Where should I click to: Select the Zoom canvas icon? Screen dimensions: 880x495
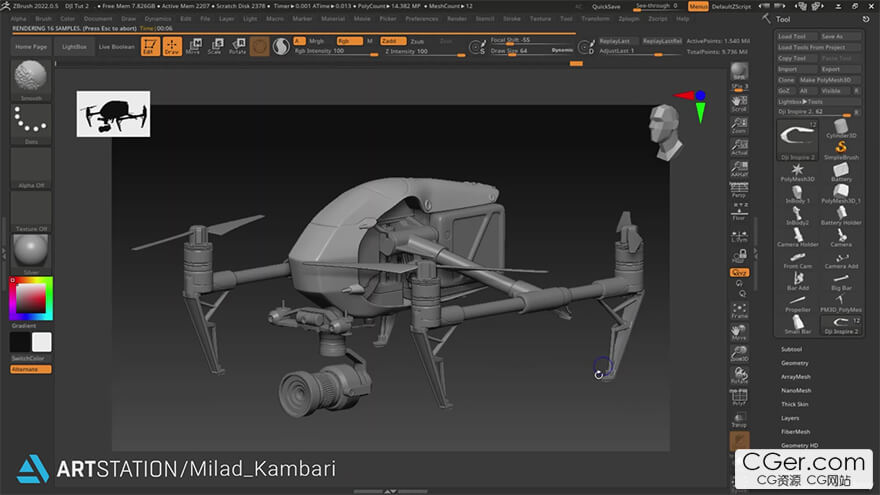(x=739, y=125)
